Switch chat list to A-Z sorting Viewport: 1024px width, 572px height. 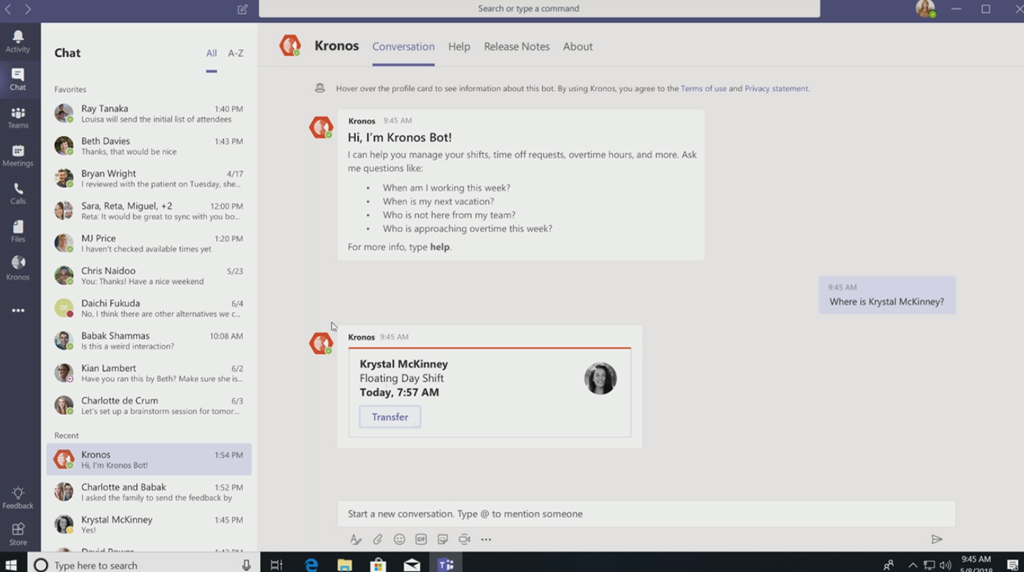point(236,53)
